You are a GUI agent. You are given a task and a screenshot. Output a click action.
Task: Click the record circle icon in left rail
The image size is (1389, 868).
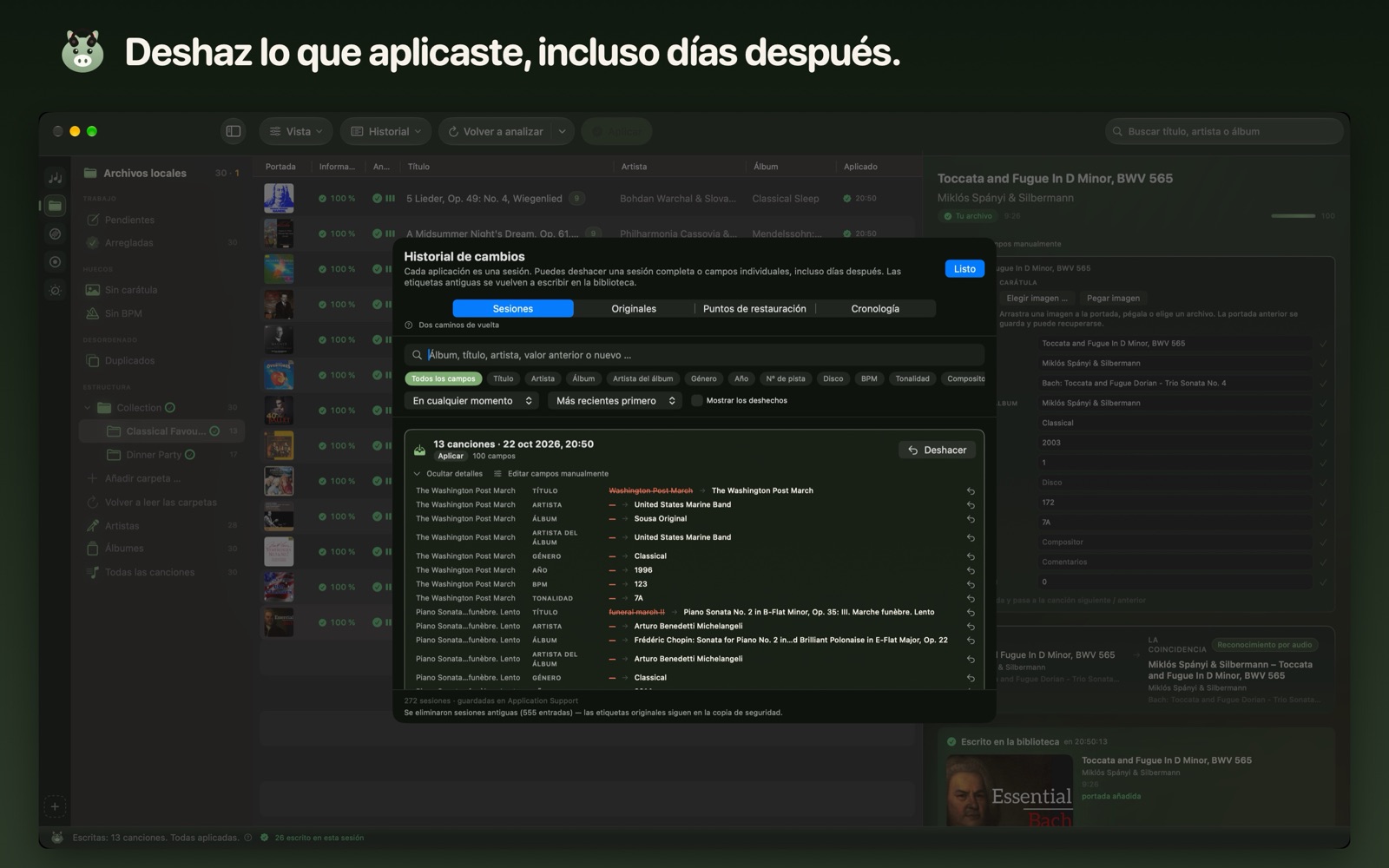[55, 261]
